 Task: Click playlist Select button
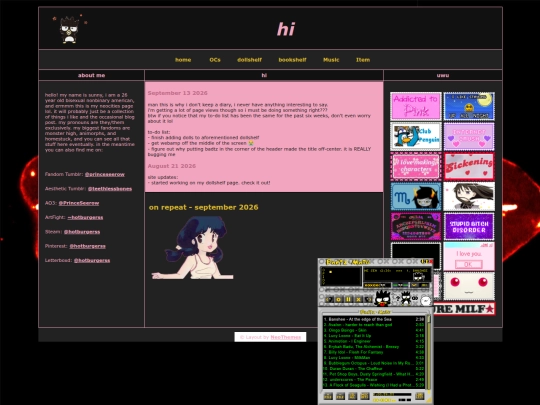point(352,396)
